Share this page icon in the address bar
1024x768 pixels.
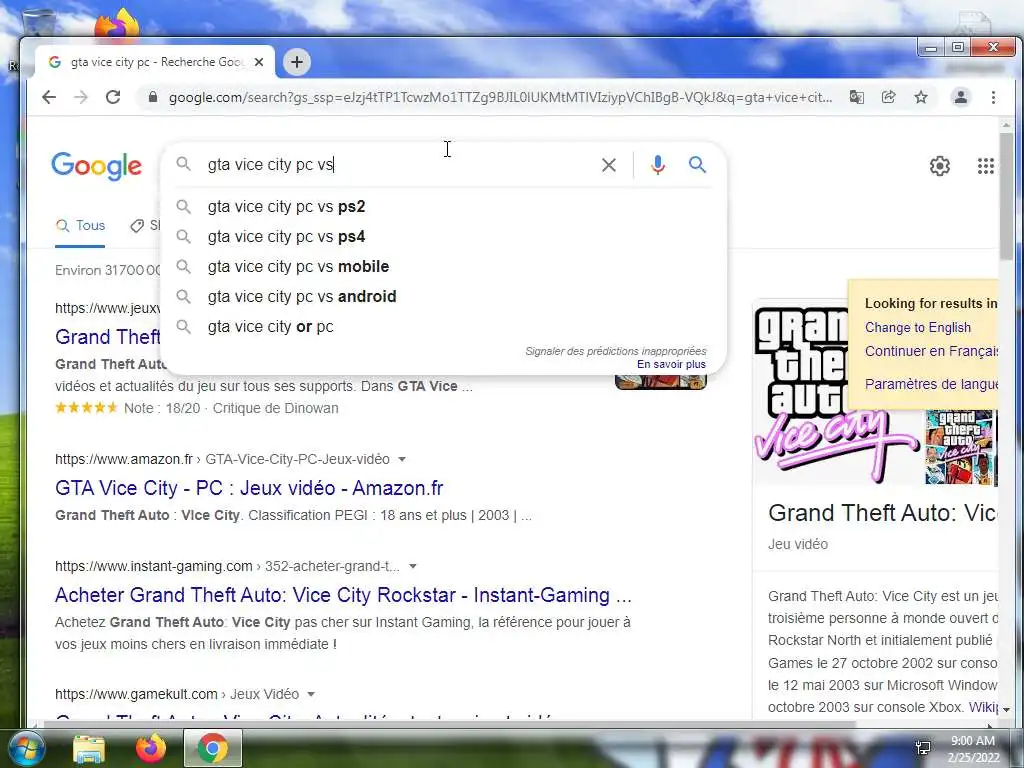(x=888, y=97)
